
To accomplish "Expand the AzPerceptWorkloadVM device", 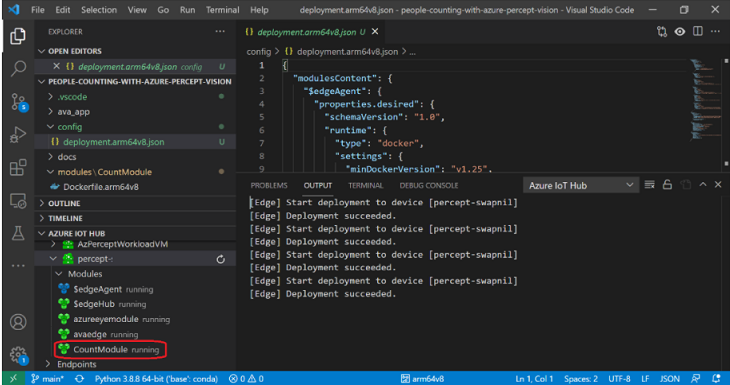I will (54, 244).
